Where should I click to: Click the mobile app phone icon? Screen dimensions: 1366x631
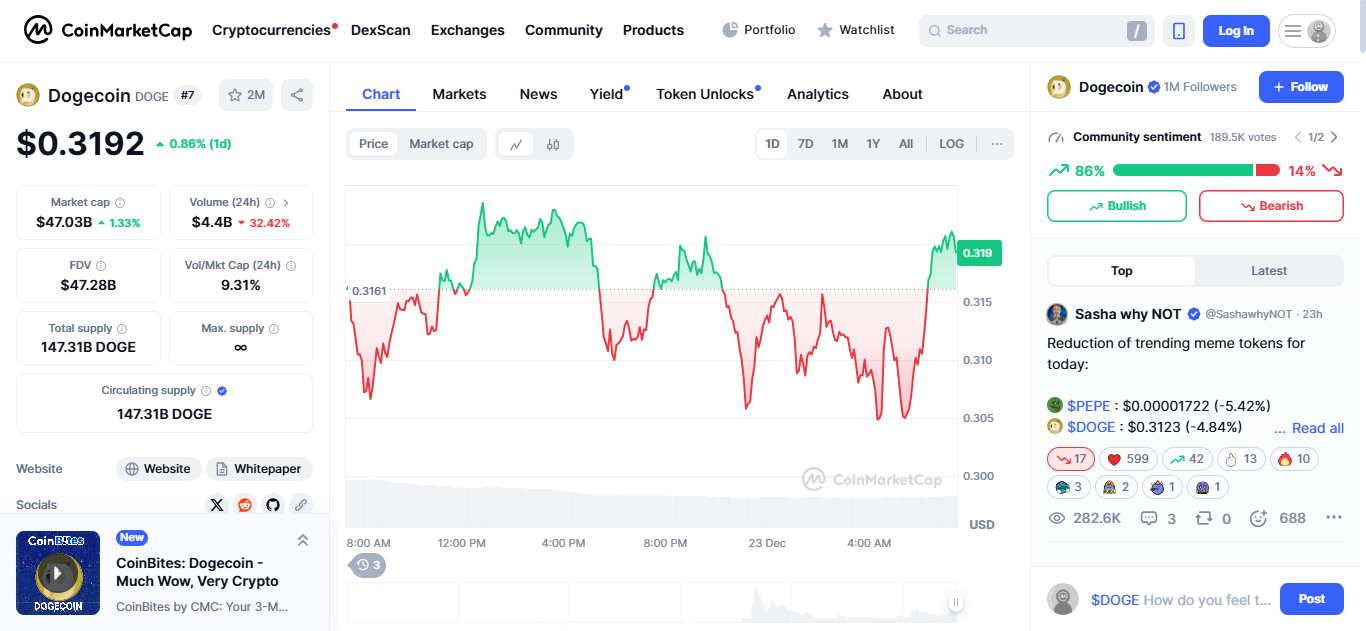pyautogui.click(x=1179, y=31)
